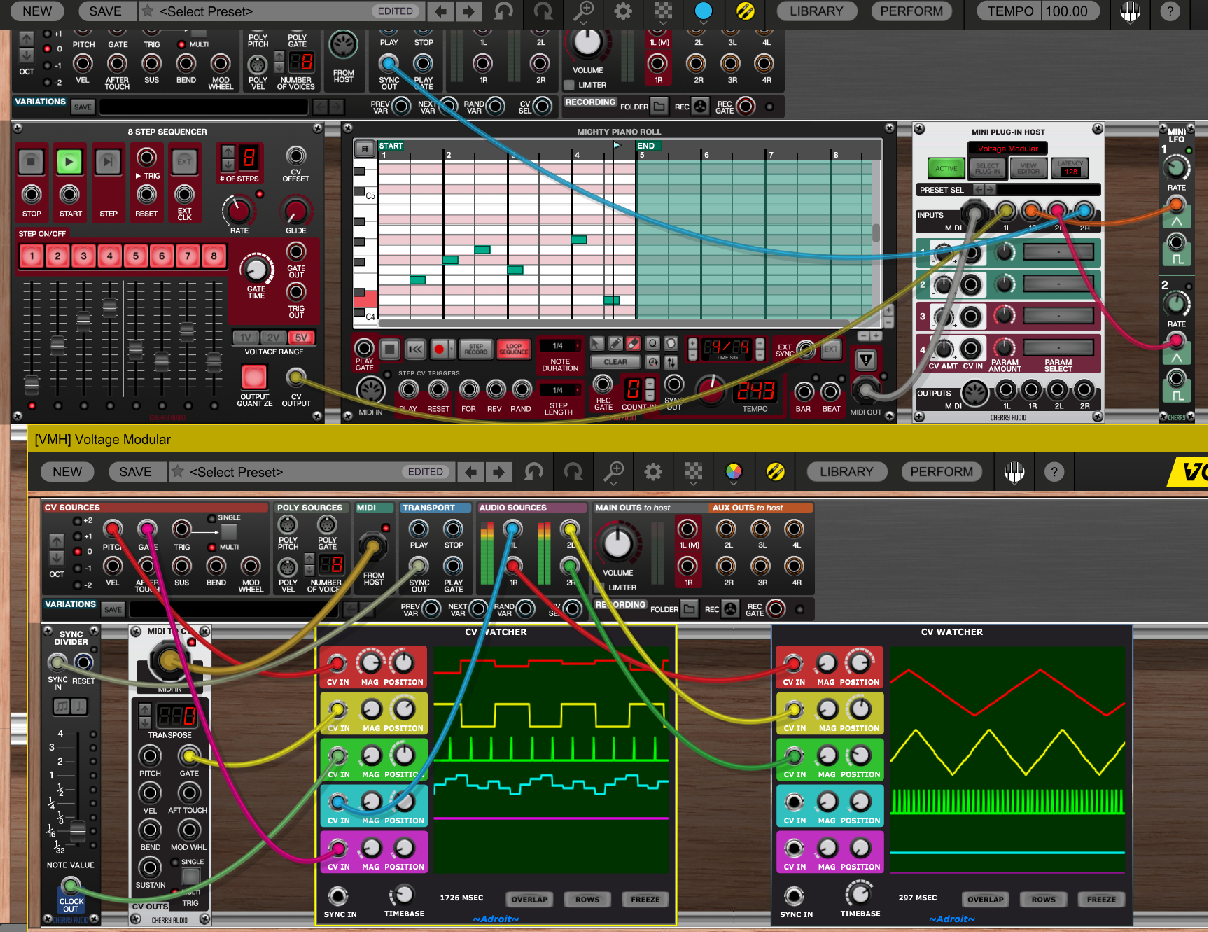Open lower window LIBRARY

[846, 472]
